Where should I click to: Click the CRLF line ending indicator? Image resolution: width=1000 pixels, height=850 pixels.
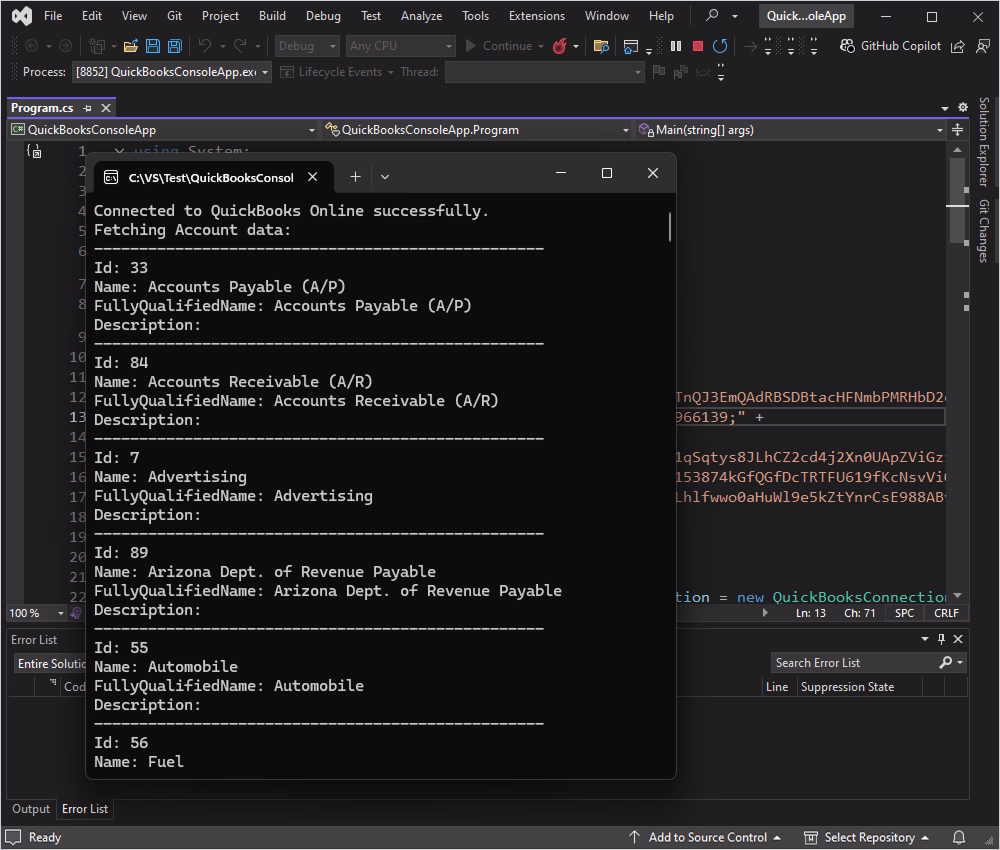[946, 613]
